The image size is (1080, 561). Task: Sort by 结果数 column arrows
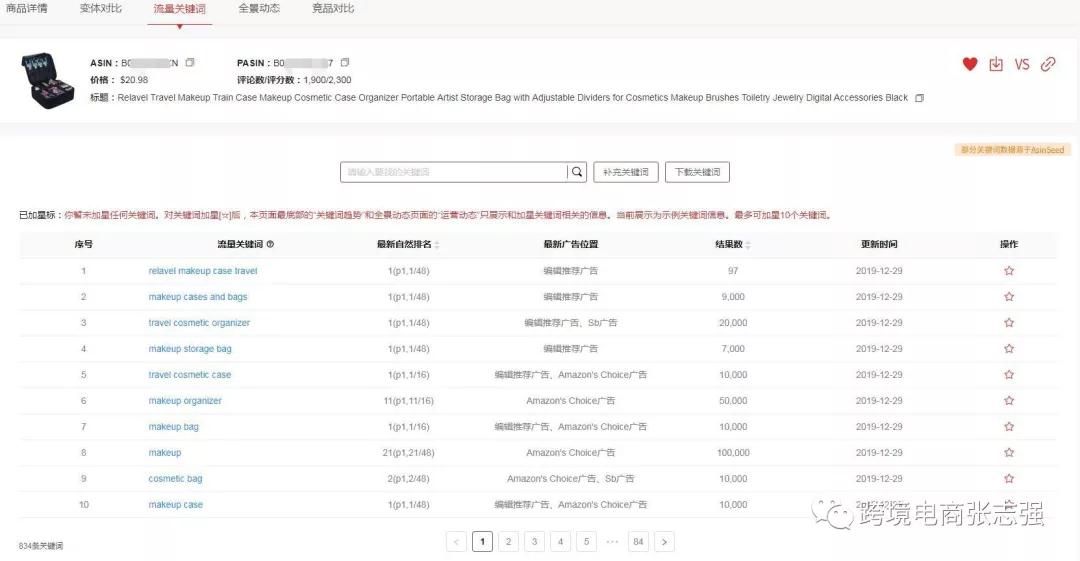click(748, 245)
